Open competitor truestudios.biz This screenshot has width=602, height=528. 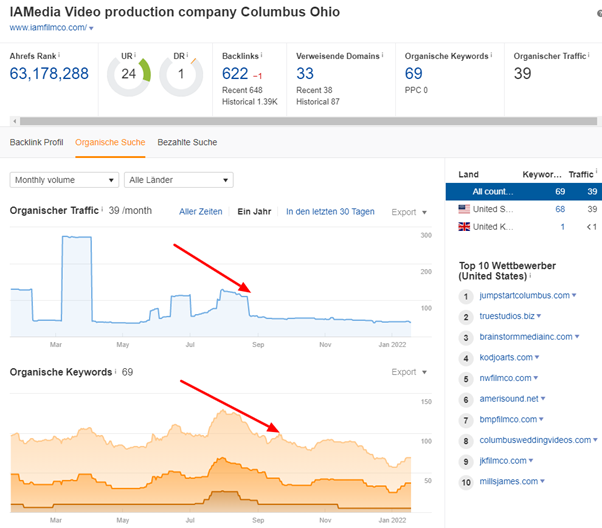[507, 316]
